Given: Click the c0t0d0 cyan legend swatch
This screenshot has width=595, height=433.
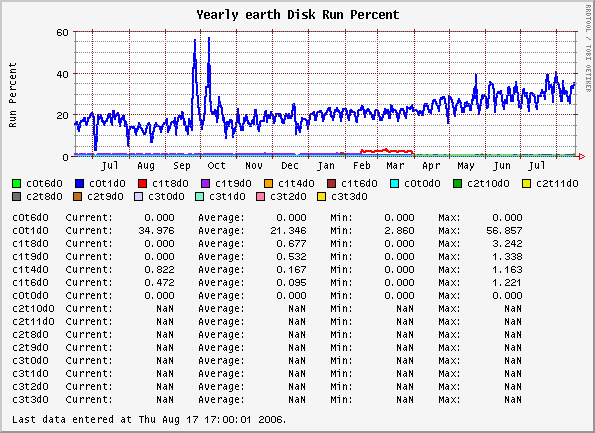Looking at the screenshot, I should pyautogui.click(x=395, y=184).
